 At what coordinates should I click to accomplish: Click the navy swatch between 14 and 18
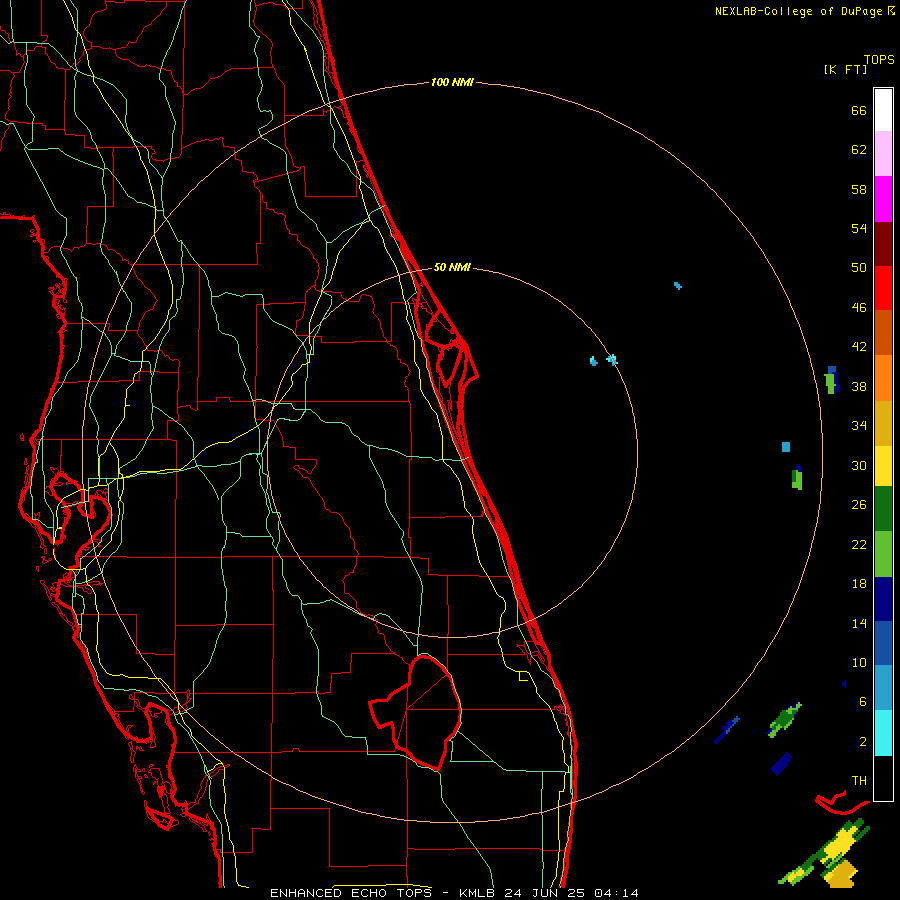tap(883, 599)
